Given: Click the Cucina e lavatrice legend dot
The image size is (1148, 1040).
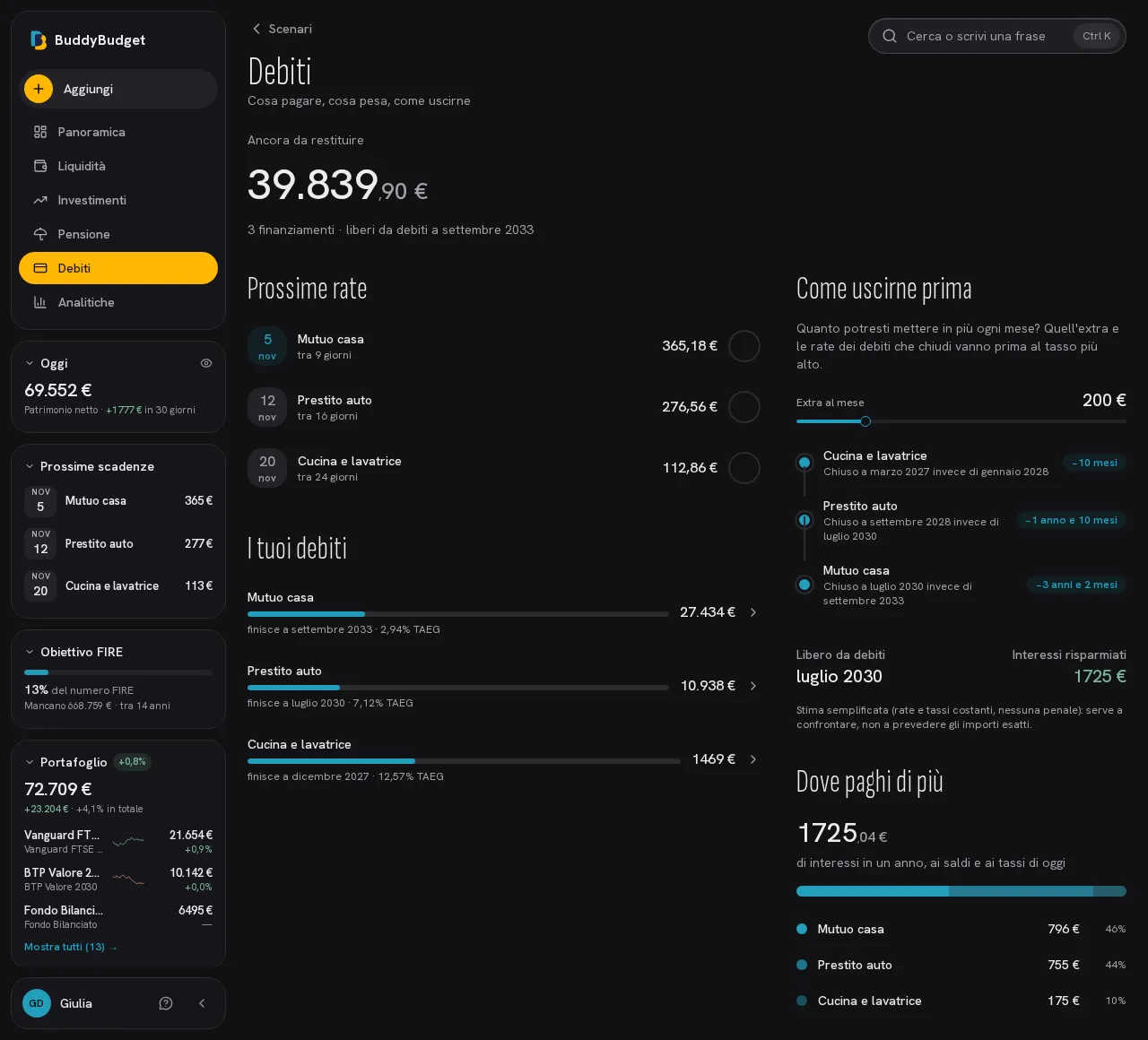Looking at the screenshot, I should 802,1001.
